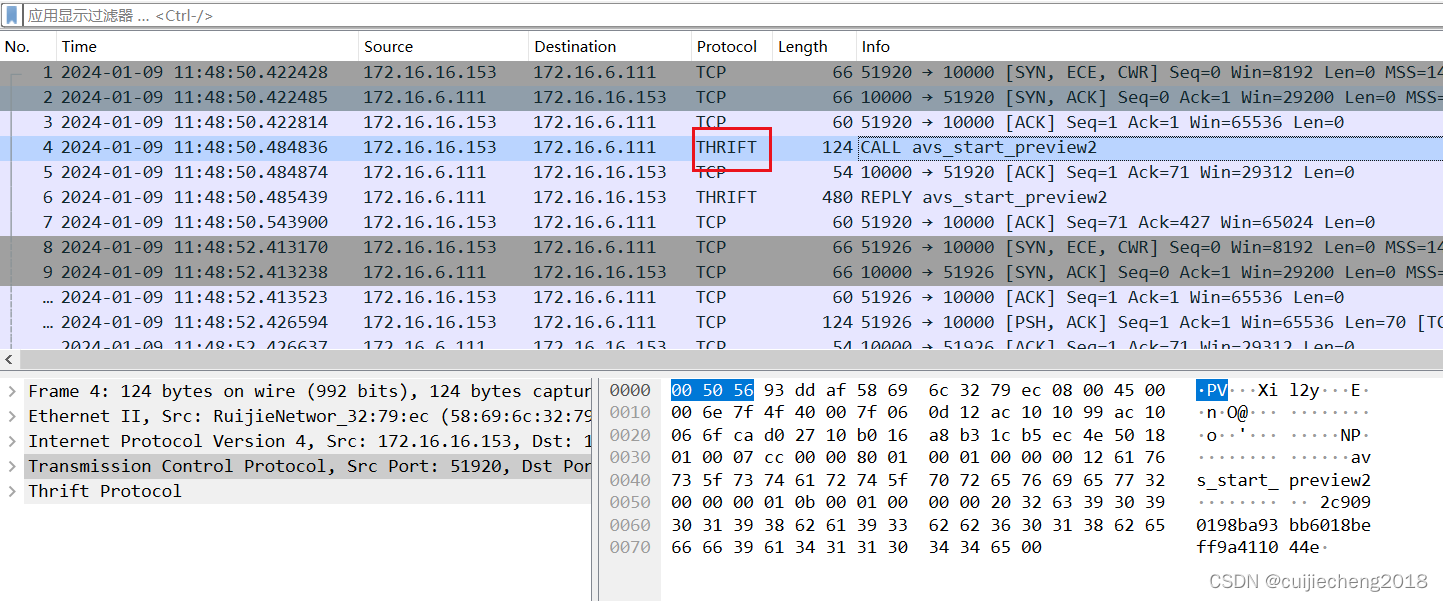
Task: Sort packets by the Time column
Action: coord(78,46)
